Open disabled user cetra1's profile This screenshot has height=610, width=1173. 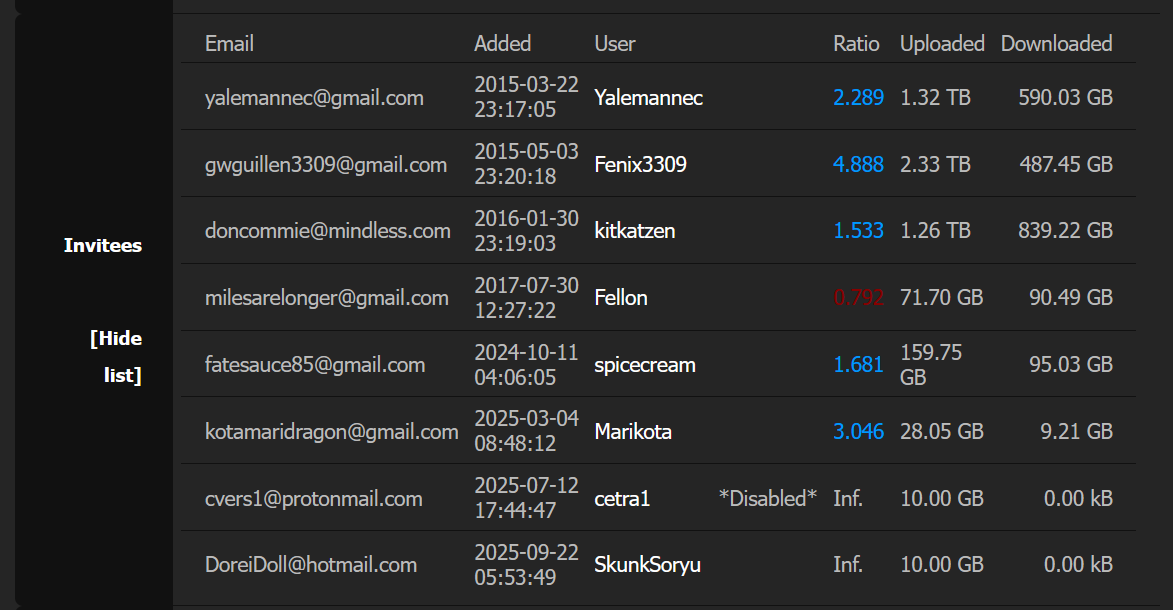(x=622, y=498)
